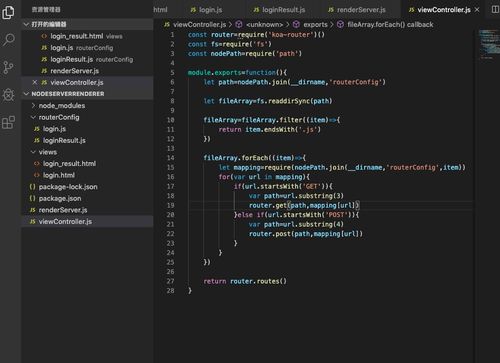Click viewController.js breadcrumb item
This screenshot has width=500, height=363.
(x=199, y=24)
